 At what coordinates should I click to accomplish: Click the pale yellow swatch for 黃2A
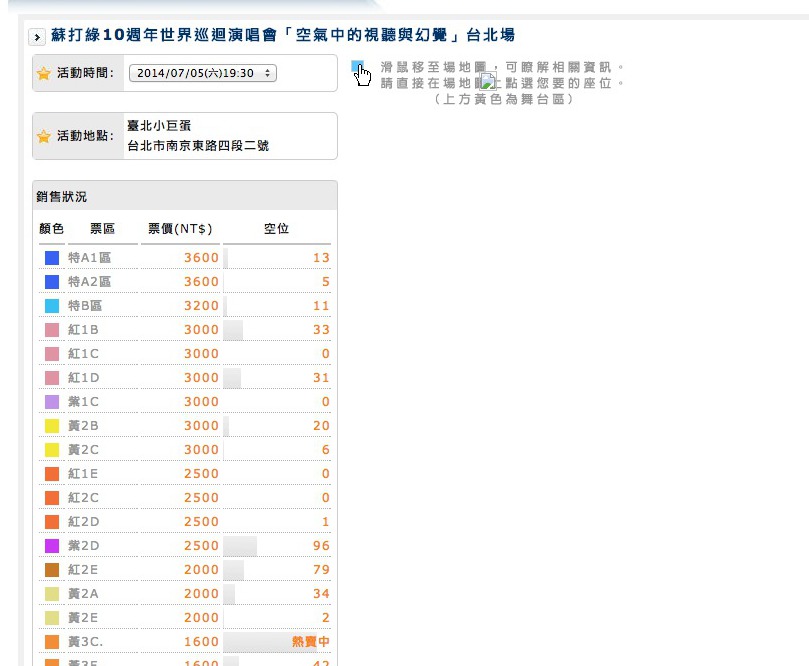coord(52,594)
